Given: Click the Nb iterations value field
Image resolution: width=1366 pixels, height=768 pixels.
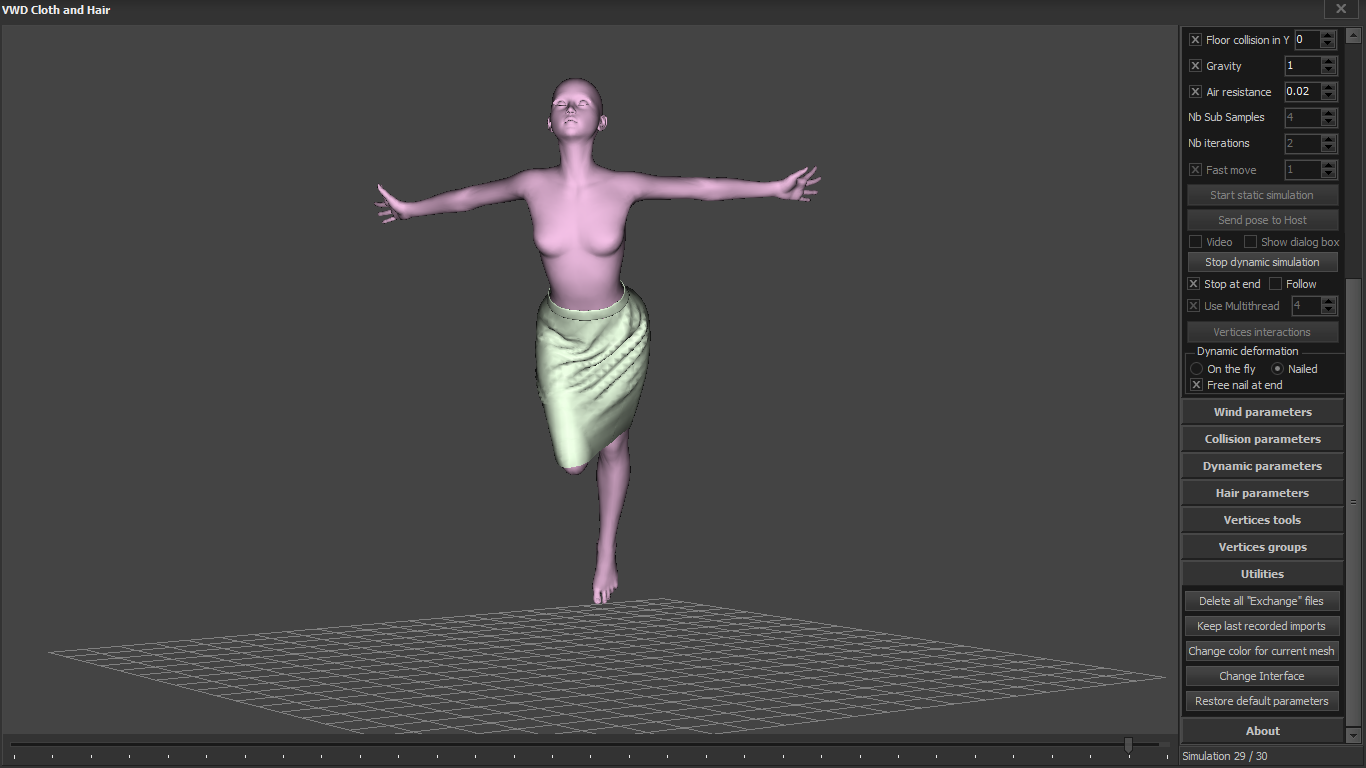Looking at the screenshot, I should pyautogui.click(x=1302, y=144).
